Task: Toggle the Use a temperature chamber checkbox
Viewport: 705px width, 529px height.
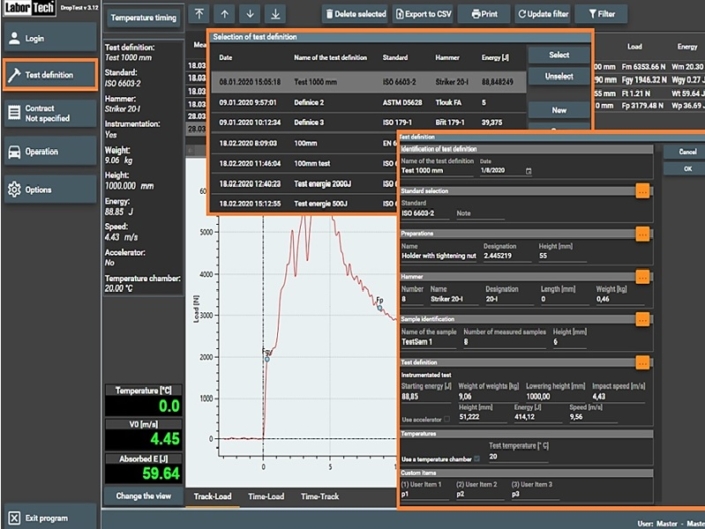Action: click(x=477, y=457)
